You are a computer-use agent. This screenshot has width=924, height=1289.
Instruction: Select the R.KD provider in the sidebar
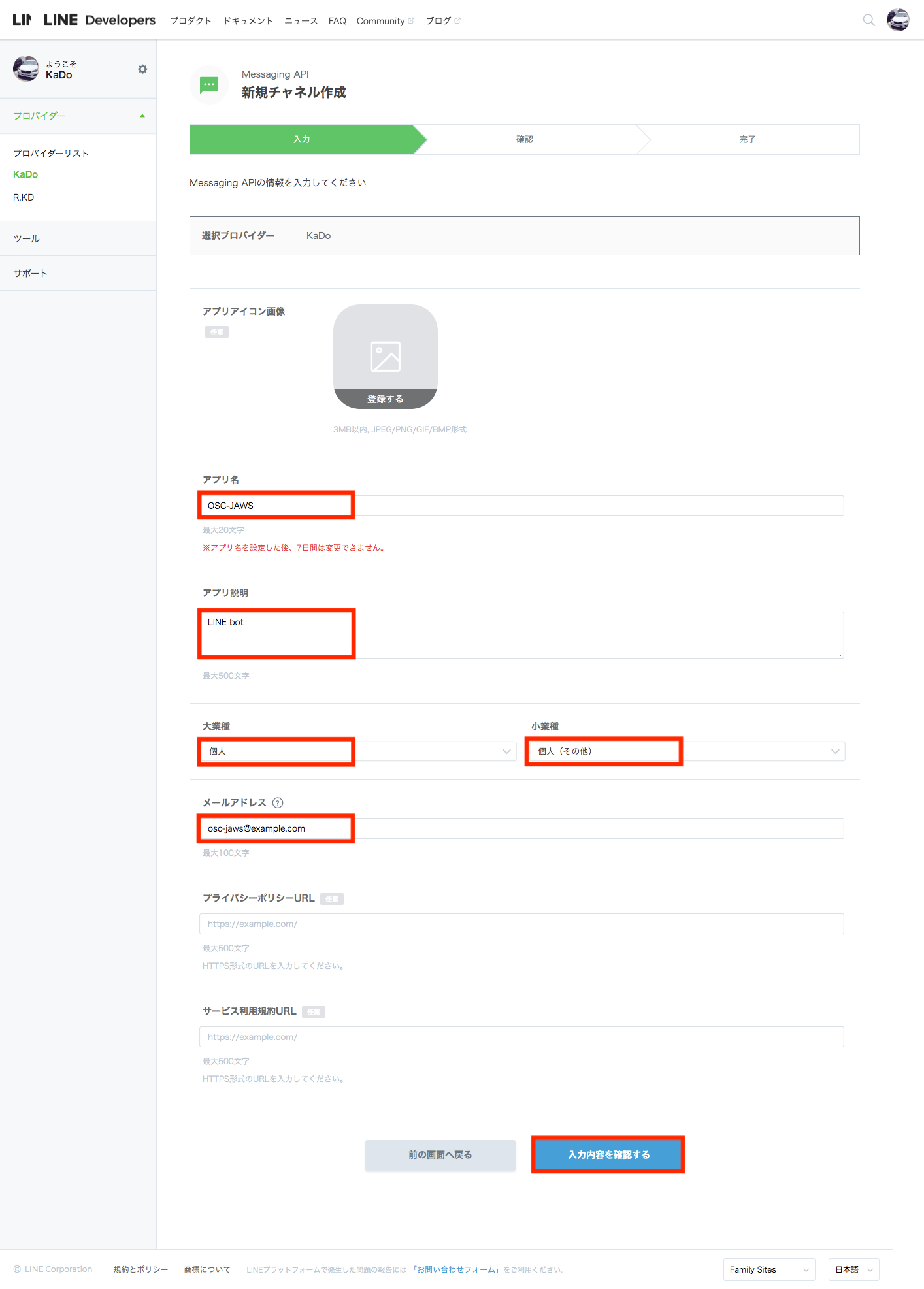[x=24, y=197]
